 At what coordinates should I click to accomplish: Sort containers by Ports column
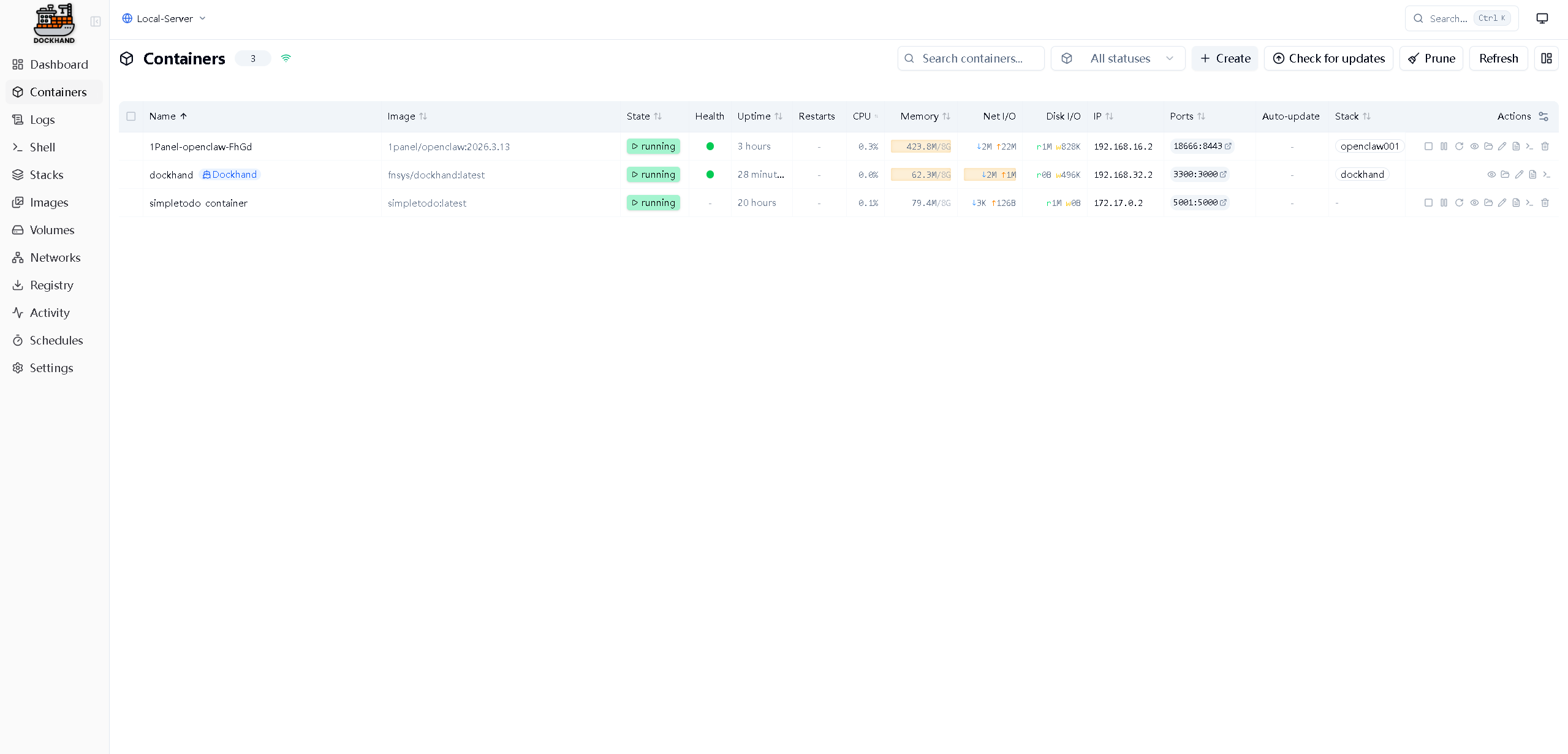[1187, 116]
